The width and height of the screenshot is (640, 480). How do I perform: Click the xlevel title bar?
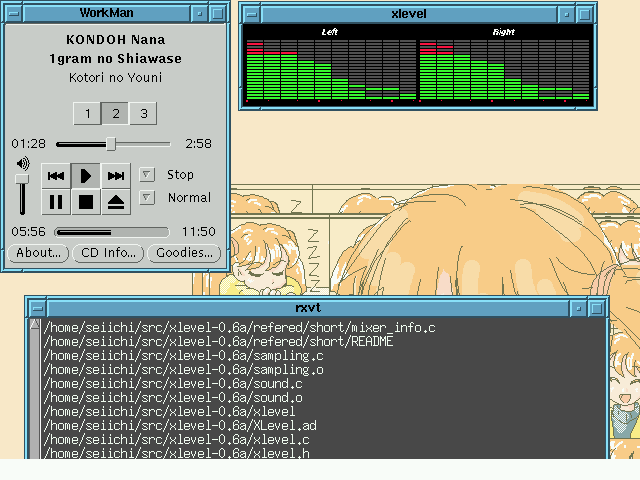[x=409, y=14]
